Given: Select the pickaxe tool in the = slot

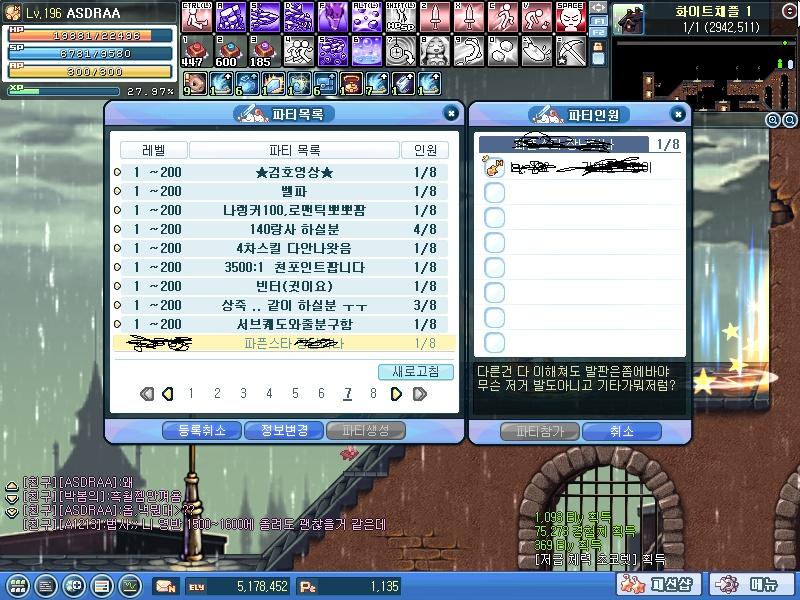Looking at the screenshot, I should click(571, 51).
